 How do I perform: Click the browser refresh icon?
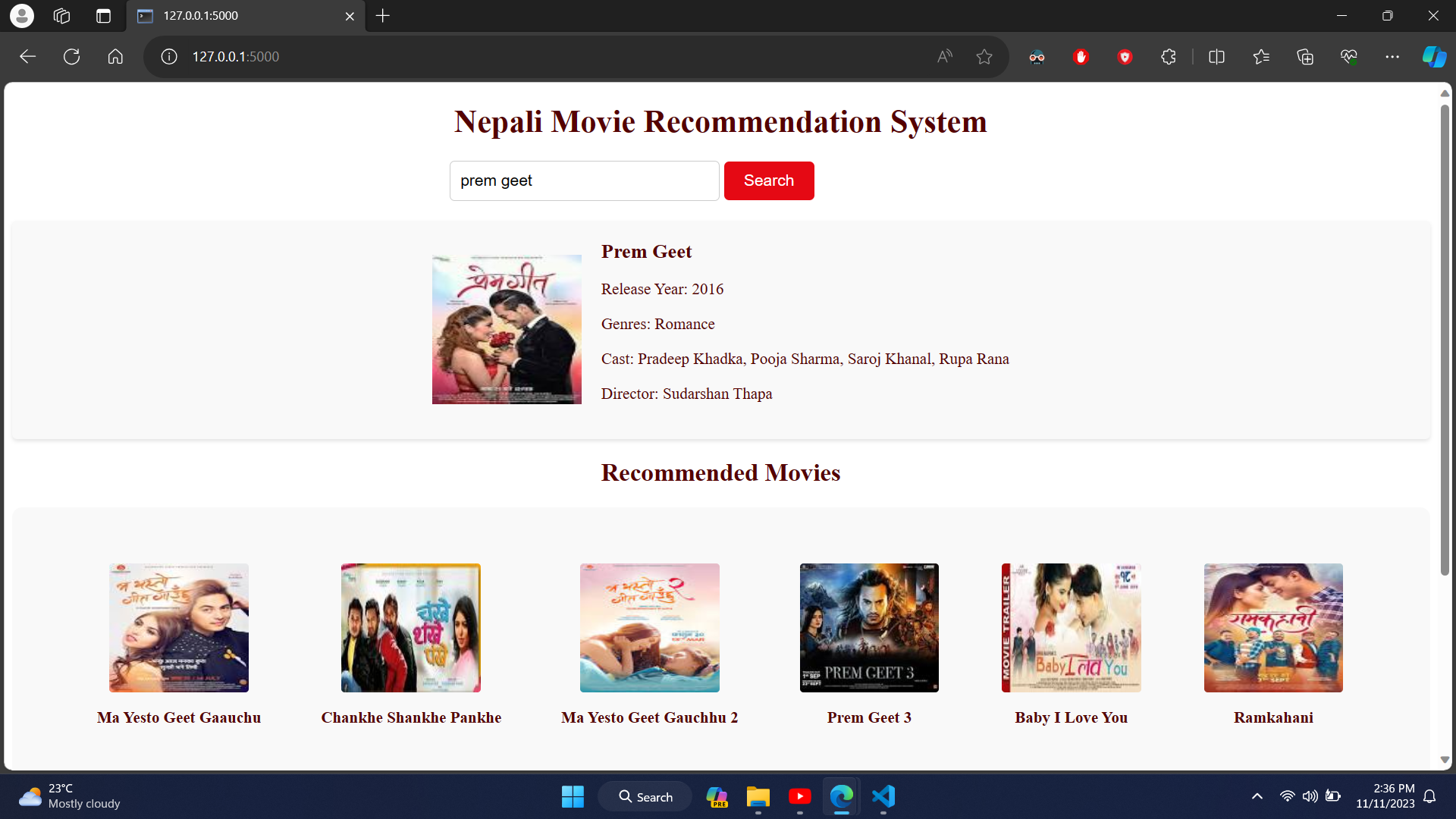(71, 57)
